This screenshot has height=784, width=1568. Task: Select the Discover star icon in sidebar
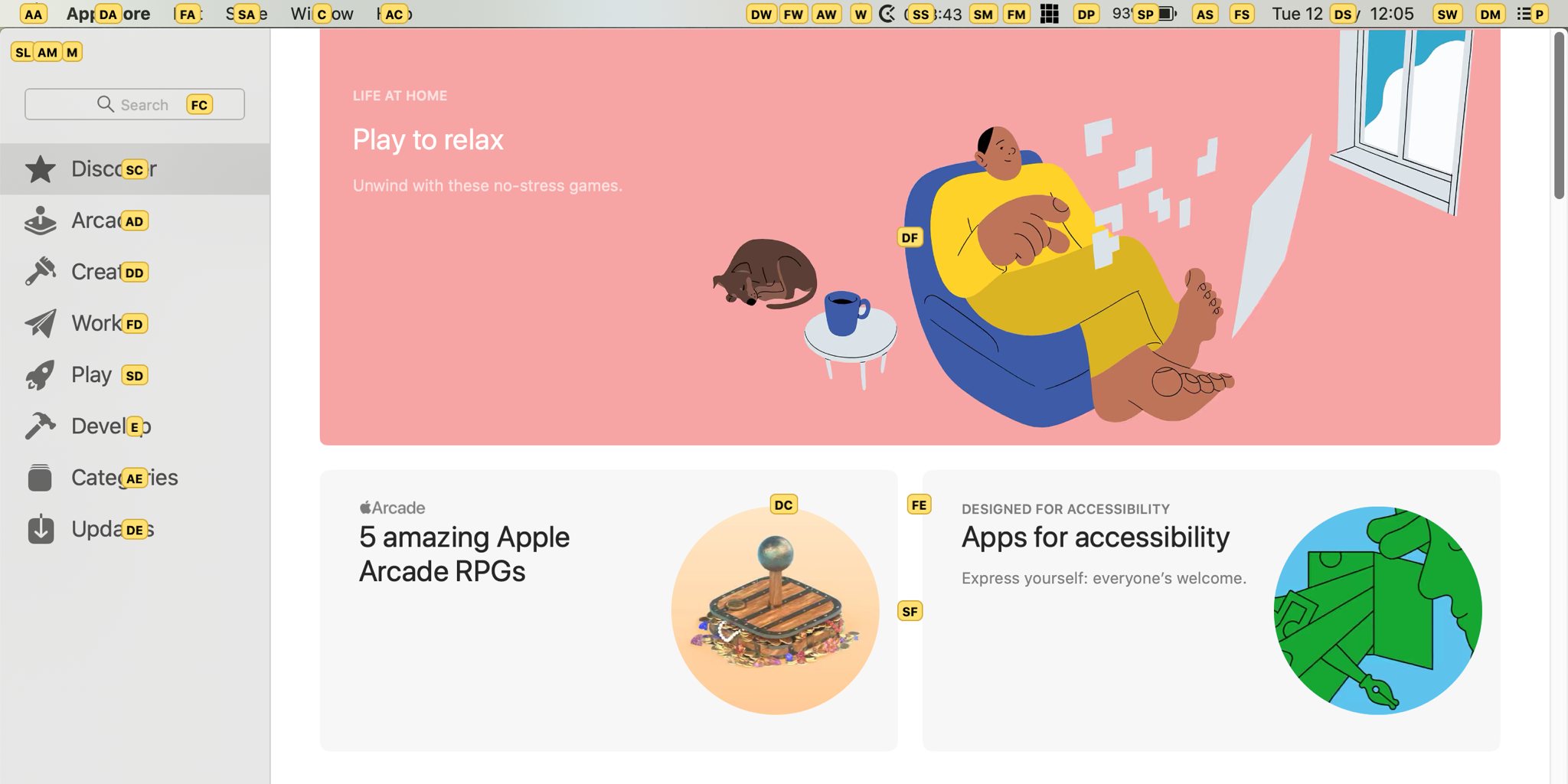pyautogui.click(x=41, y=168)
